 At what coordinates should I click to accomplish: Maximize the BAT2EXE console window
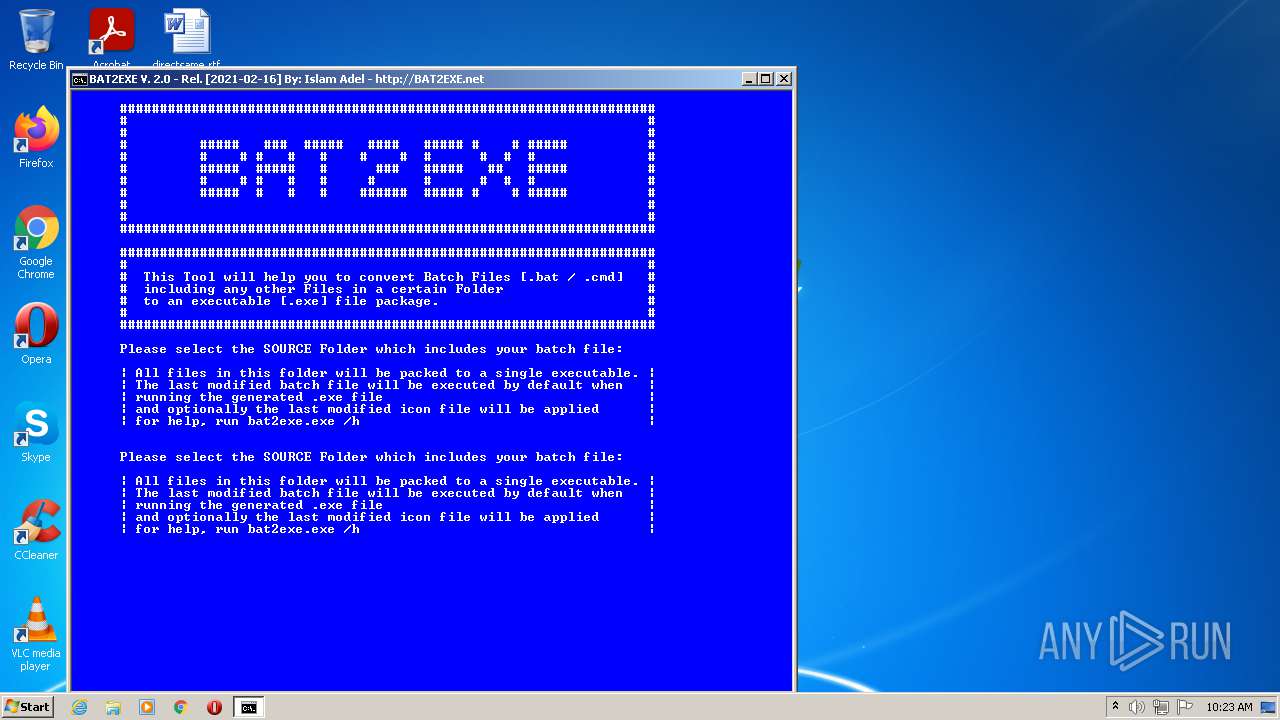click(x=767, y=79)
